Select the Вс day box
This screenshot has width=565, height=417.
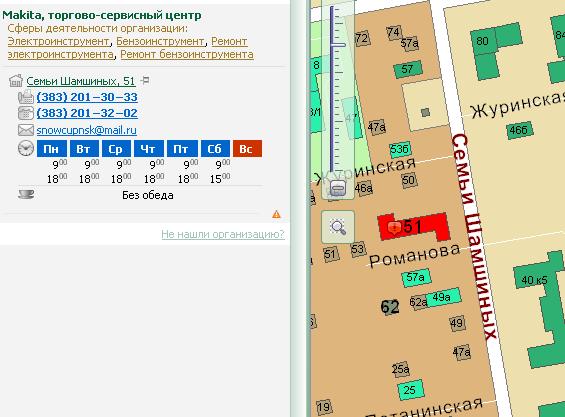(247, 148)
